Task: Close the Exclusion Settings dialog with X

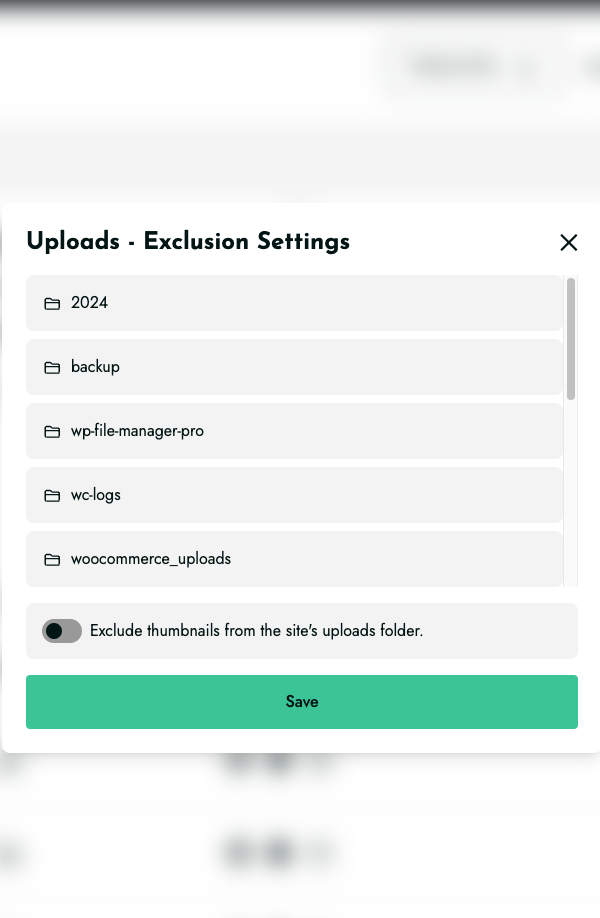Action: click(568, 242)
